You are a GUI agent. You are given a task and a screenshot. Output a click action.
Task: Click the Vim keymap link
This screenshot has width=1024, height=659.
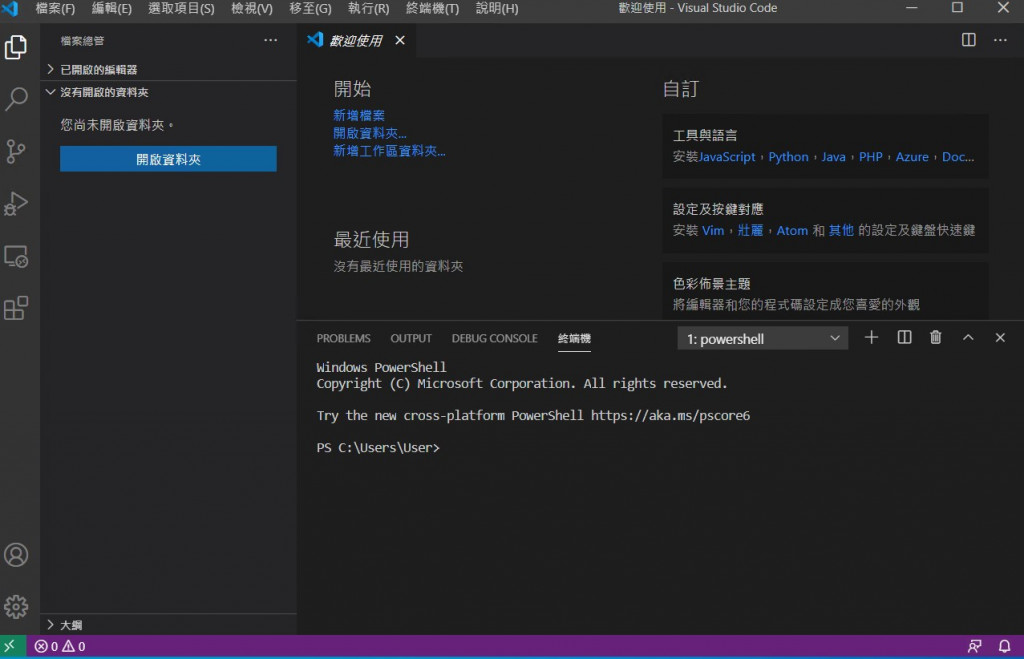[712, 231]
